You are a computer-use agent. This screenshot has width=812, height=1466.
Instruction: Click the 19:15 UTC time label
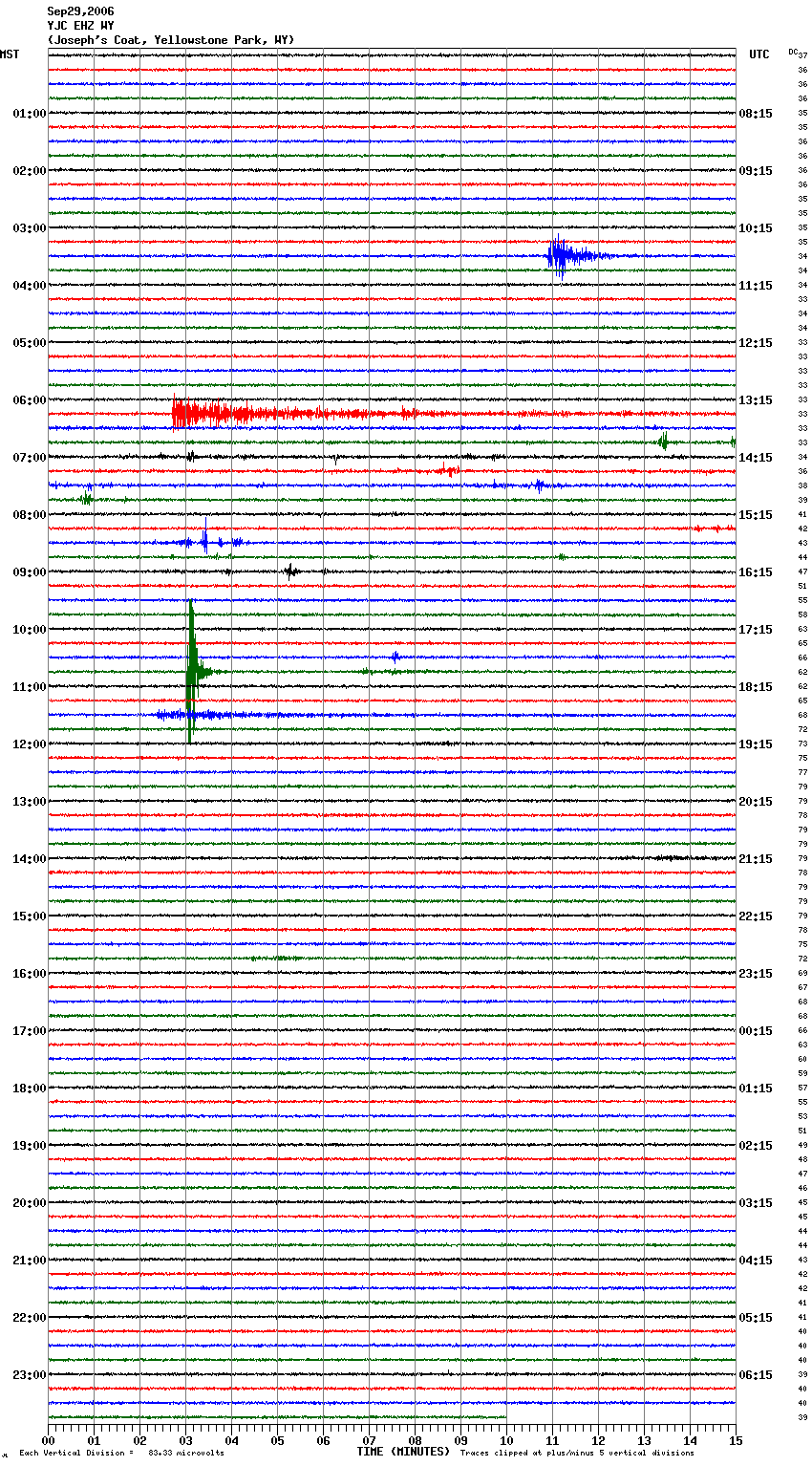[x=756, y=744]
